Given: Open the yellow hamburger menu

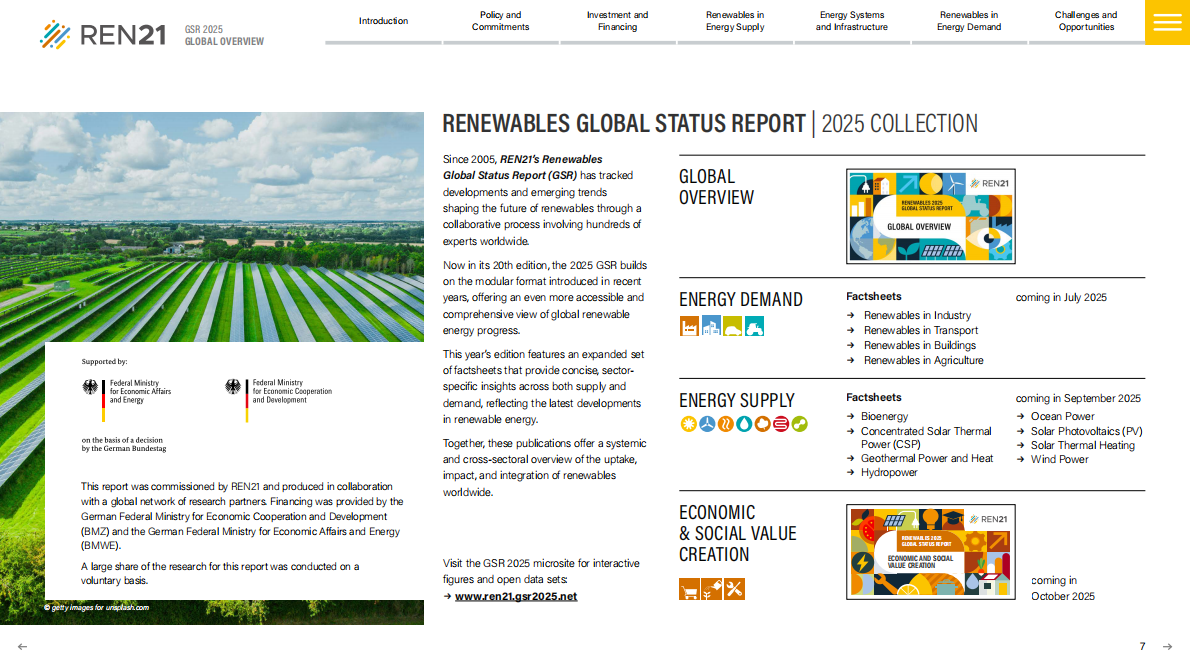Looking at the screenshot, I should point(1167,22).
